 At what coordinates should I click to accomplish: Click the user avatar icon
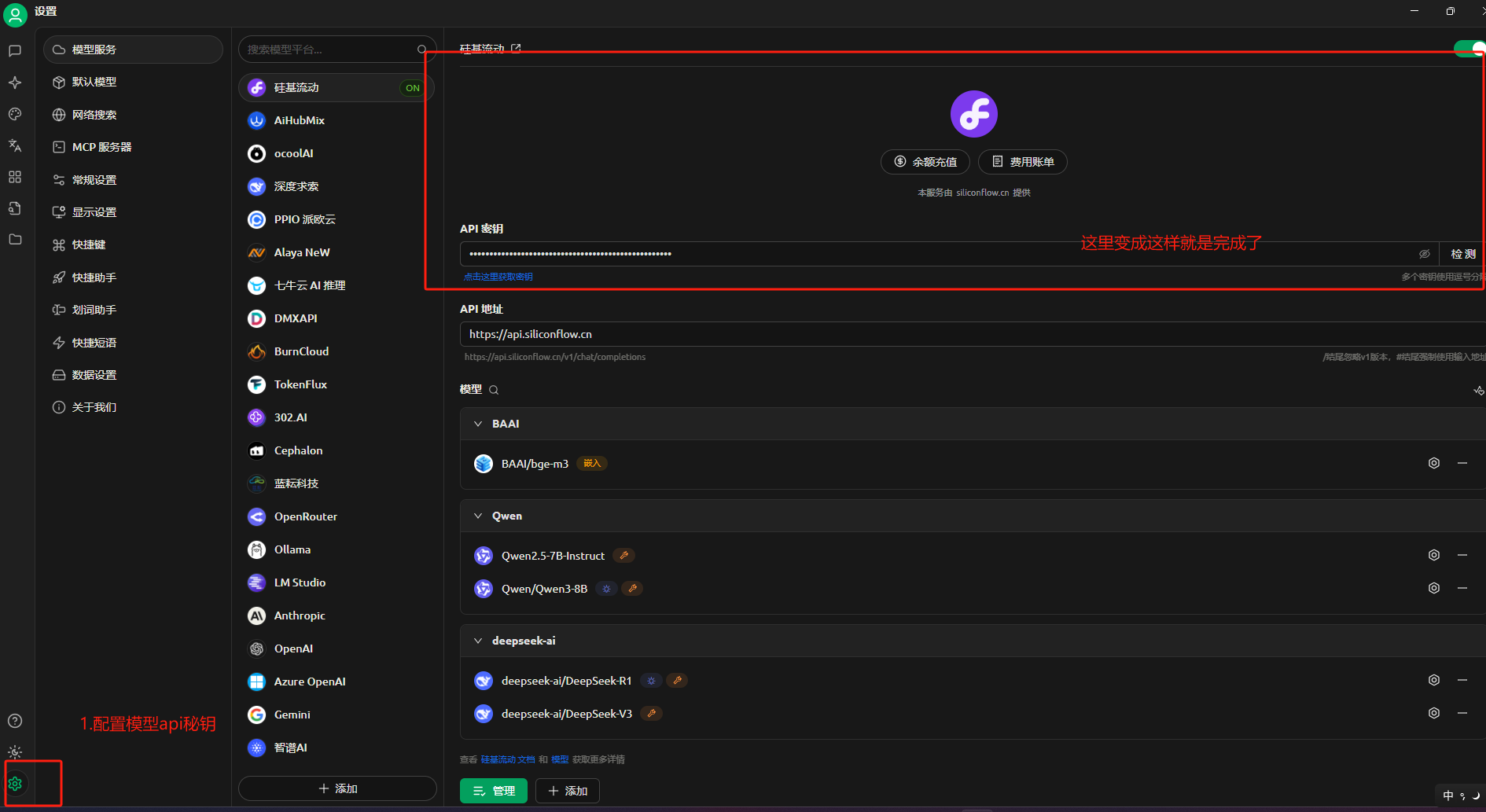tap(15, 14)
